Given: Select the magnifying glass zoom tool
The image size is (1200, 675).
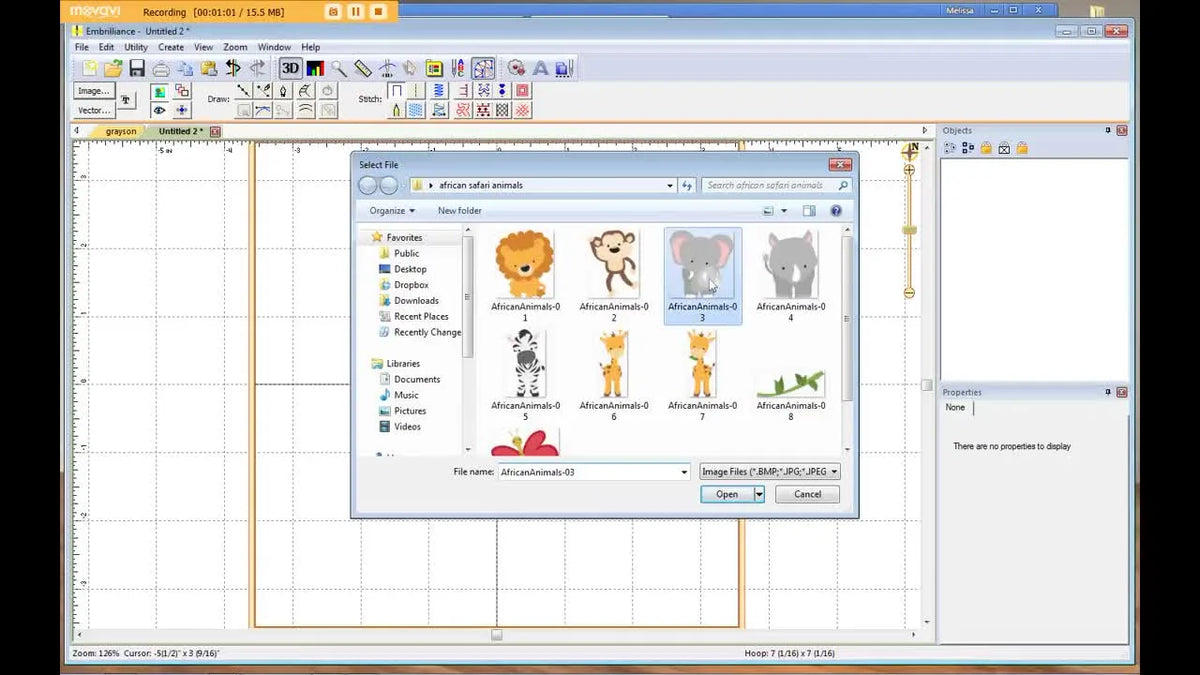Looking at the screenshot, I should pyautogui.click(x=339, y=68).
